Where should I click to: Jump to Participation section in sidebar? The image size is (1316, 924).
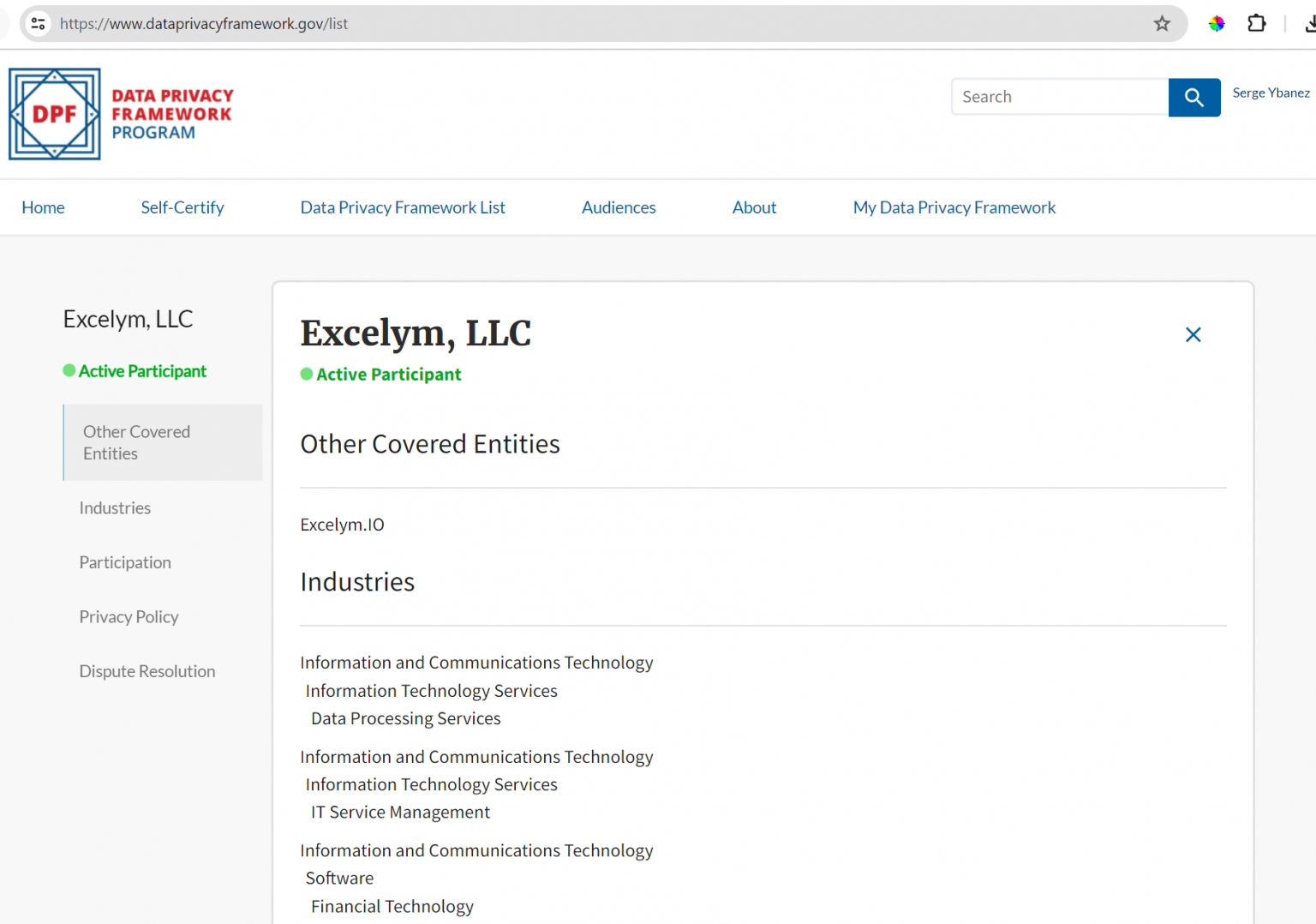tap(125, 562)
